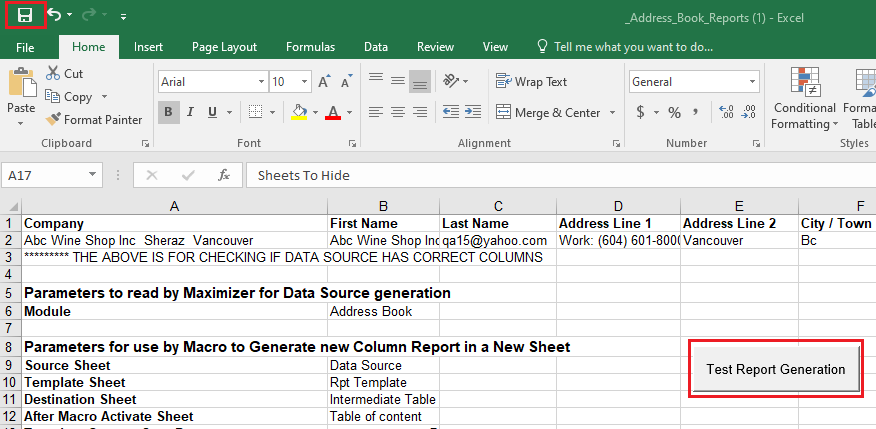Switch to the Page Layout tab
Viewport: 876px width, 429px height.
tap(224, 47)
